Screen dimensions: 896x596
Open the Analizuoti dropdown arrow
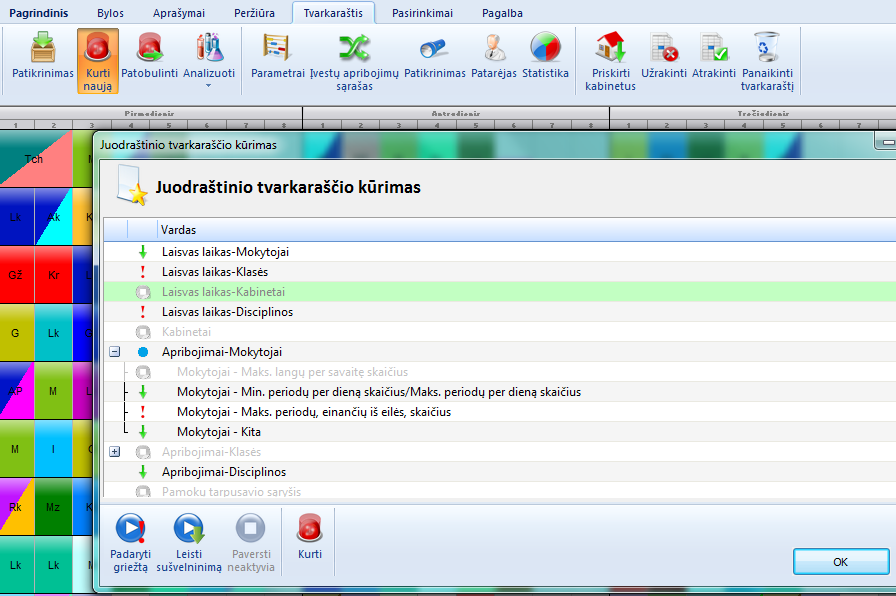pyautogui.click(x=209, y=86)
